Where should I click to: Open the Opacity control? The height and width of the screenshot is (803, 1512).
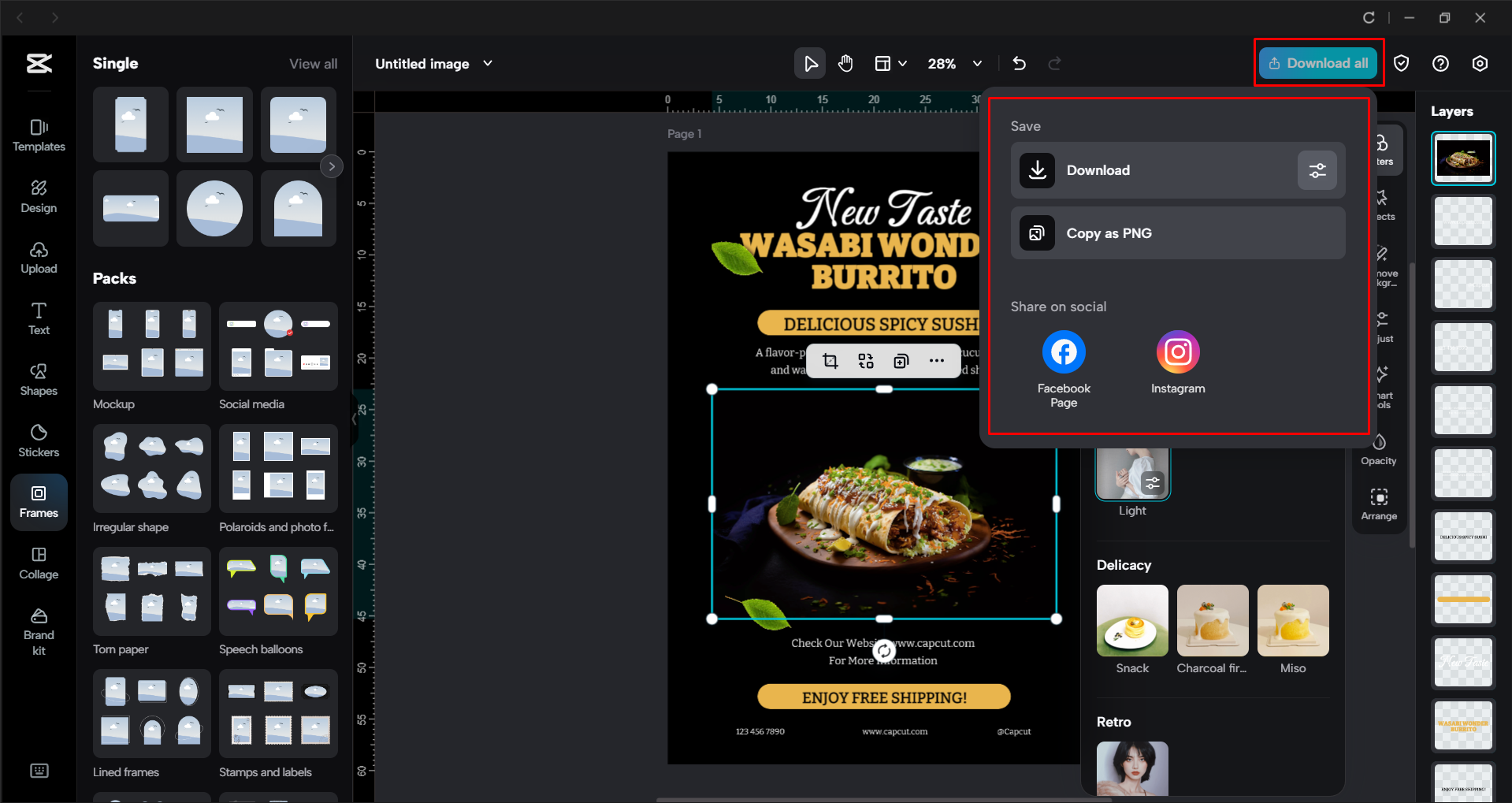pos(1379,448)
